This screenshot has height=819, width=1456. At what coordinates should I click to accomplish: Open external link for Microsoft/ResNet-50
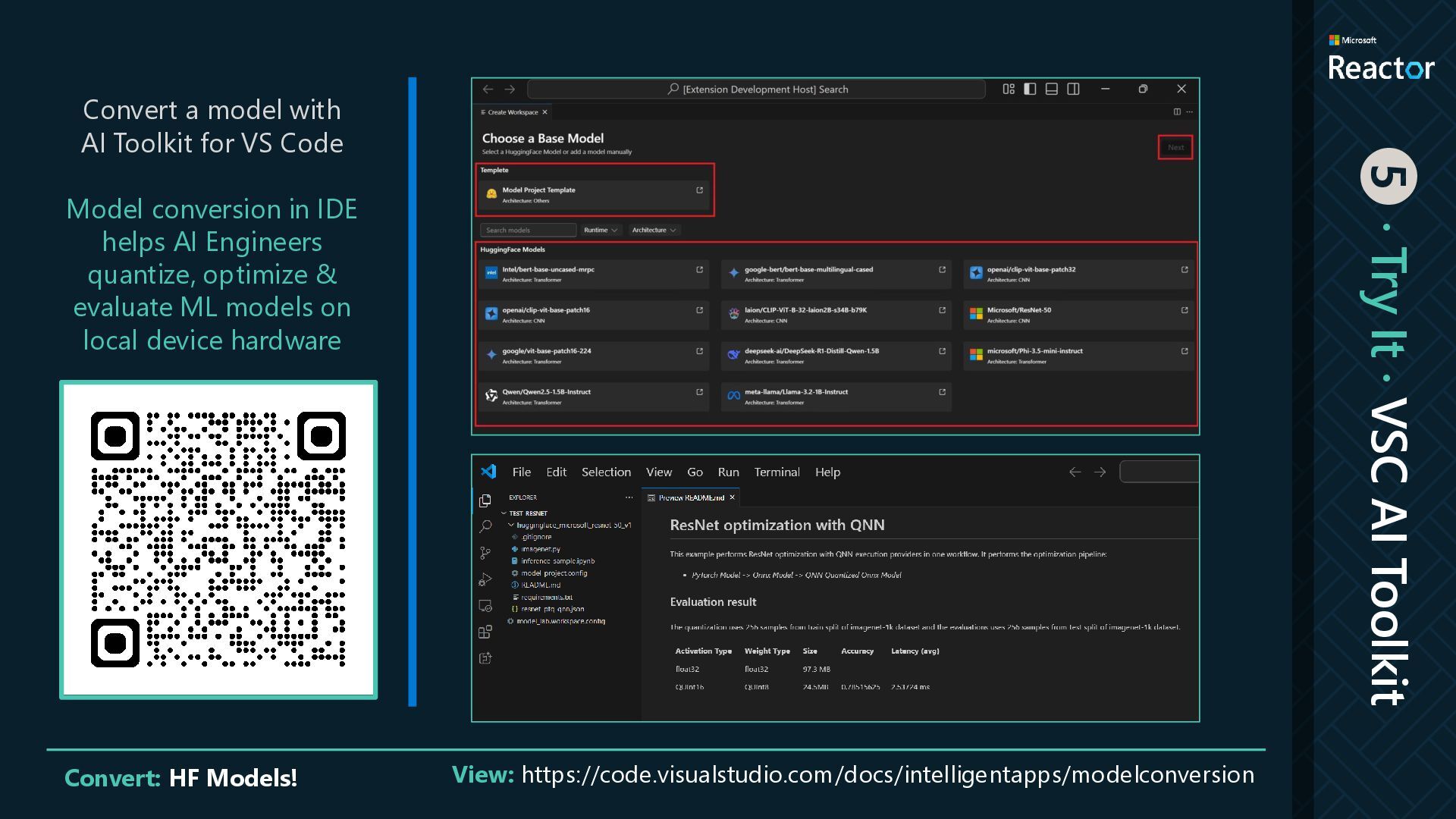click(1185, 310)
